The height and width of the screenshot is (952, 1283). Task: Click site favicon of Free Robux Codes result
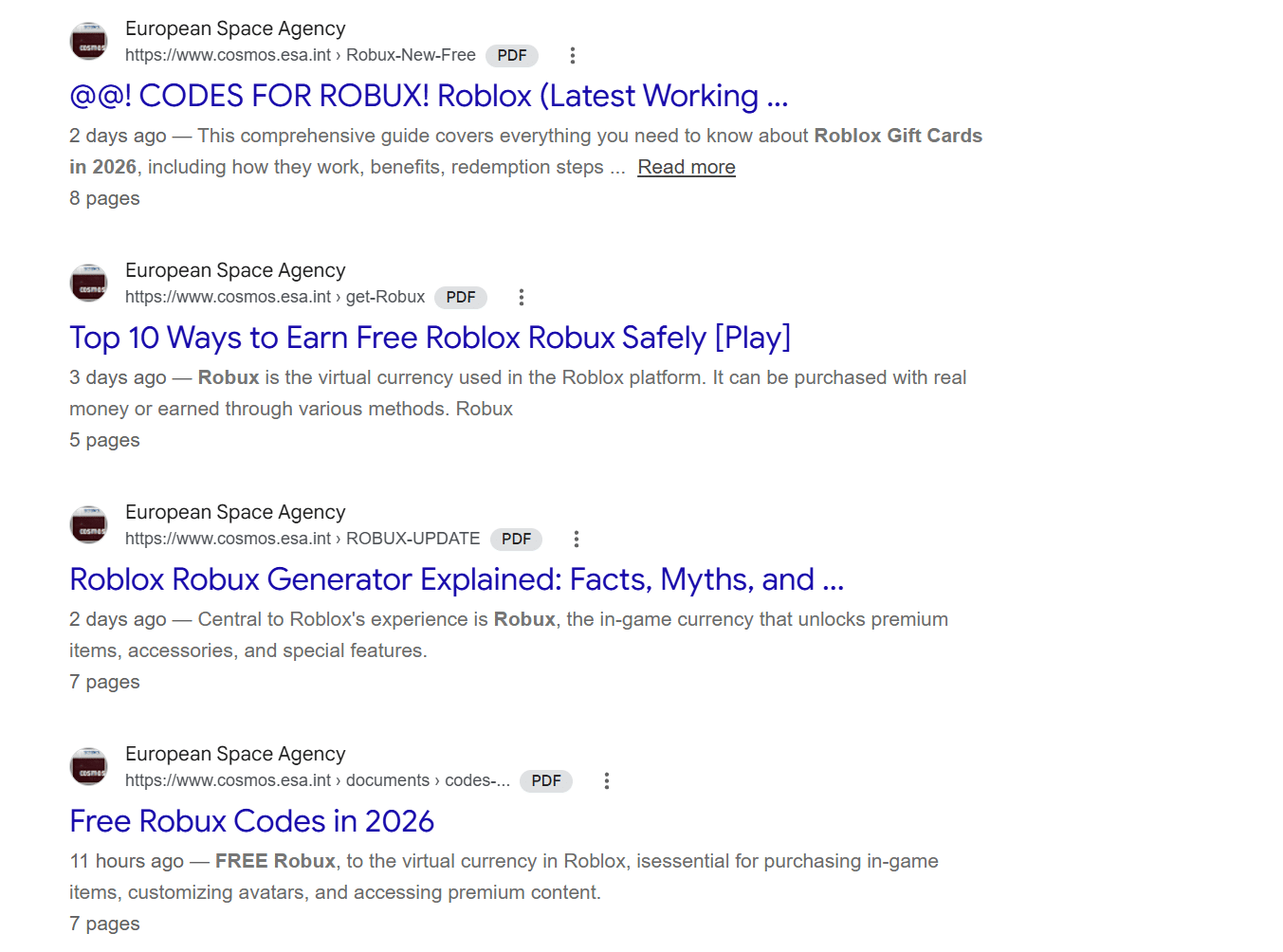pos(89,766)
